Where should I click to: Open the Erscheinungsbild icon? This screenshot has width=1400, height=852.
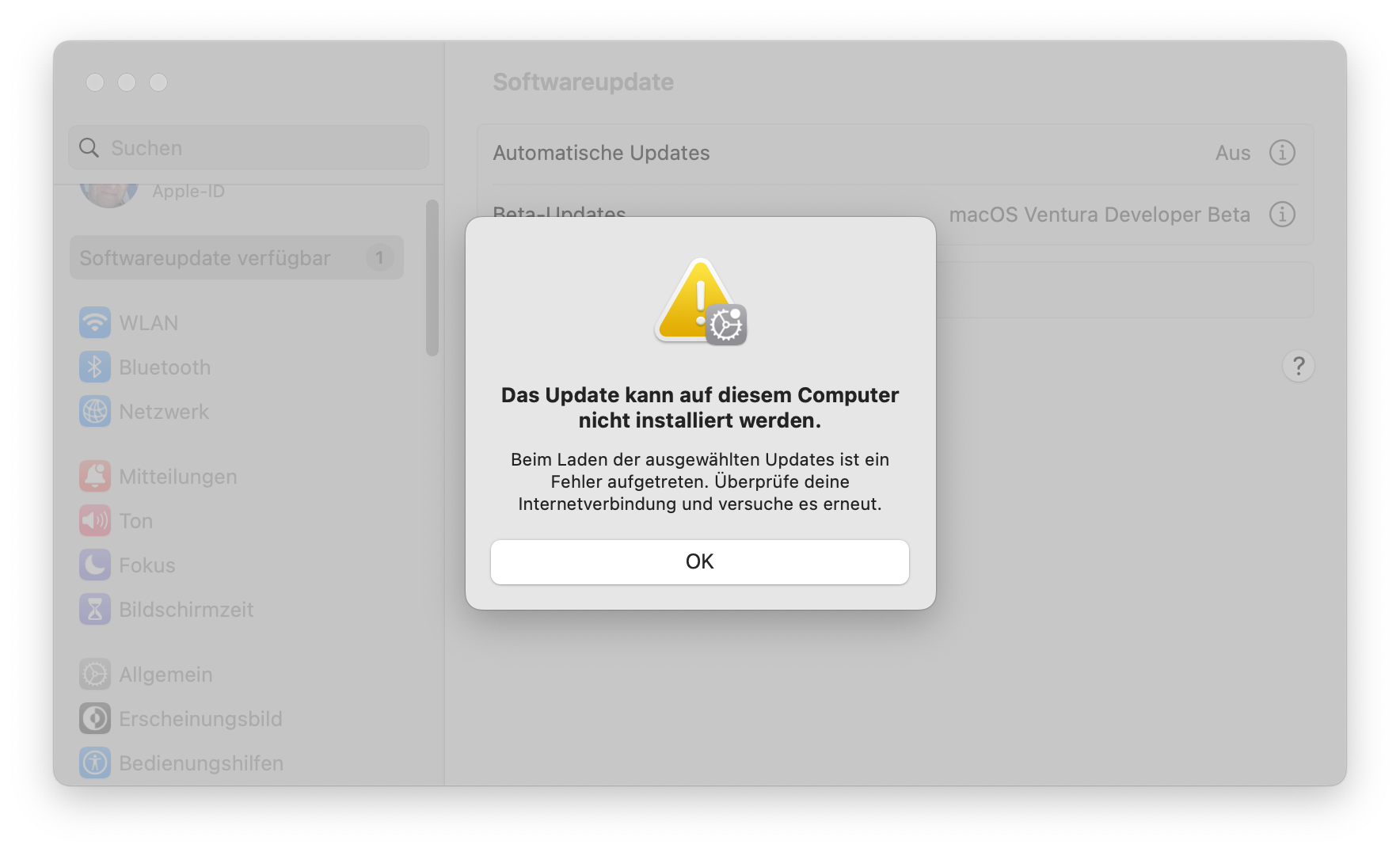coord(95,718)
